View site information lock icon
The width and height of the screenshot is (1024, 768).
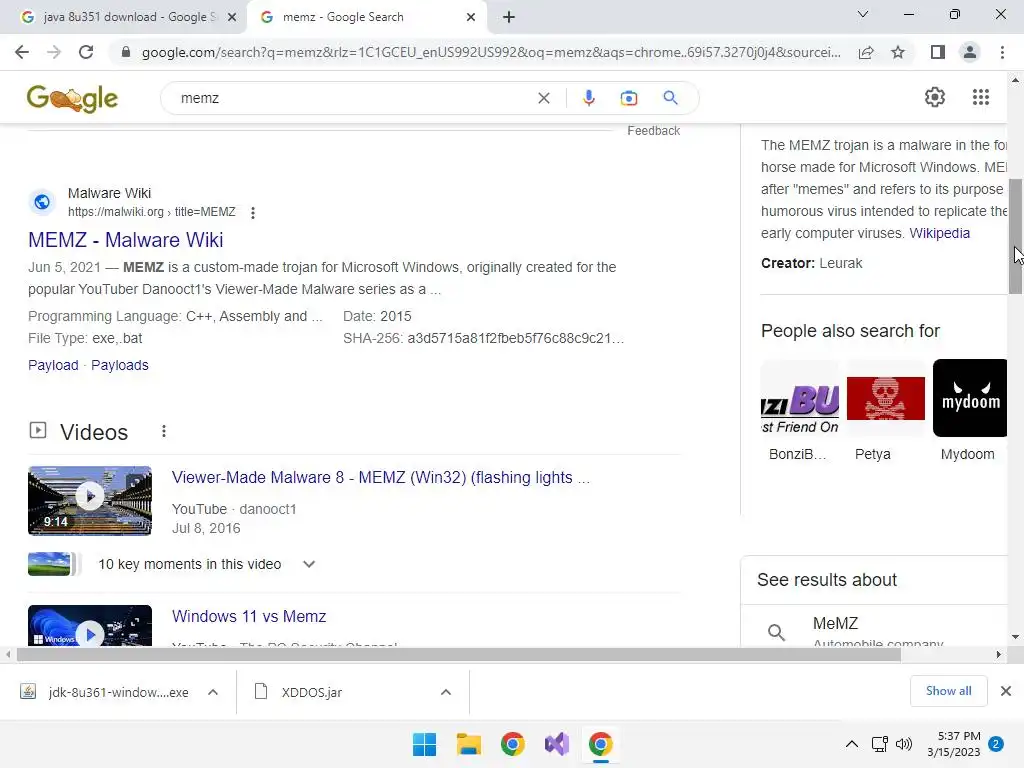point(125,52)
